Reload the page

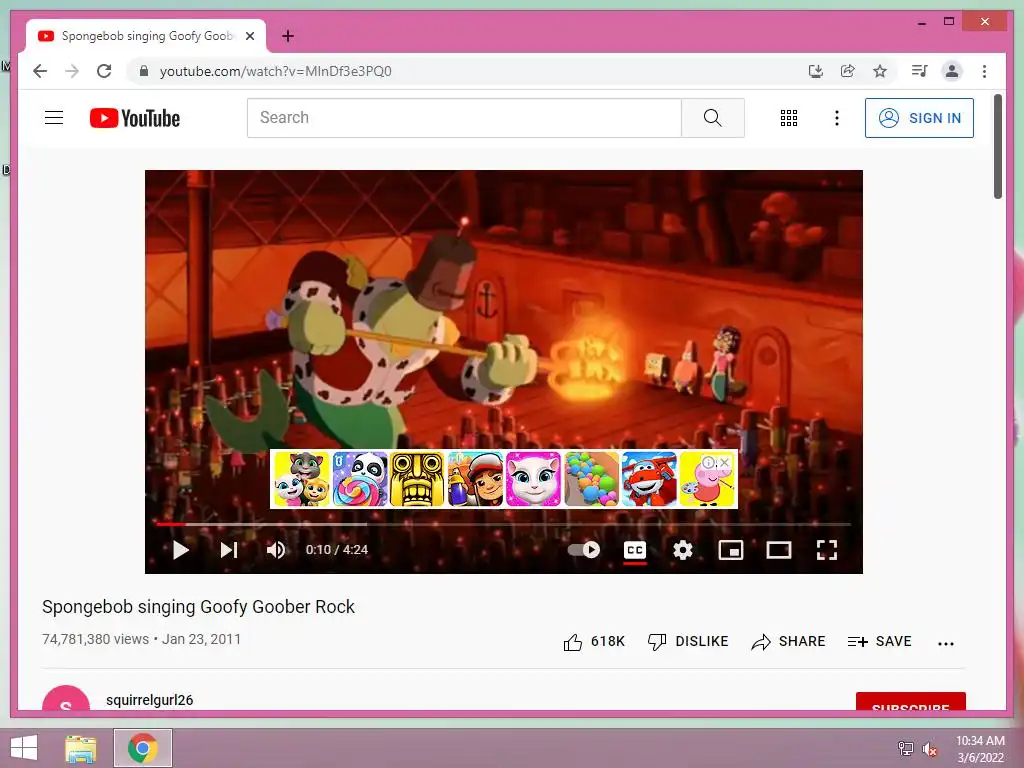tap(104, 71)
